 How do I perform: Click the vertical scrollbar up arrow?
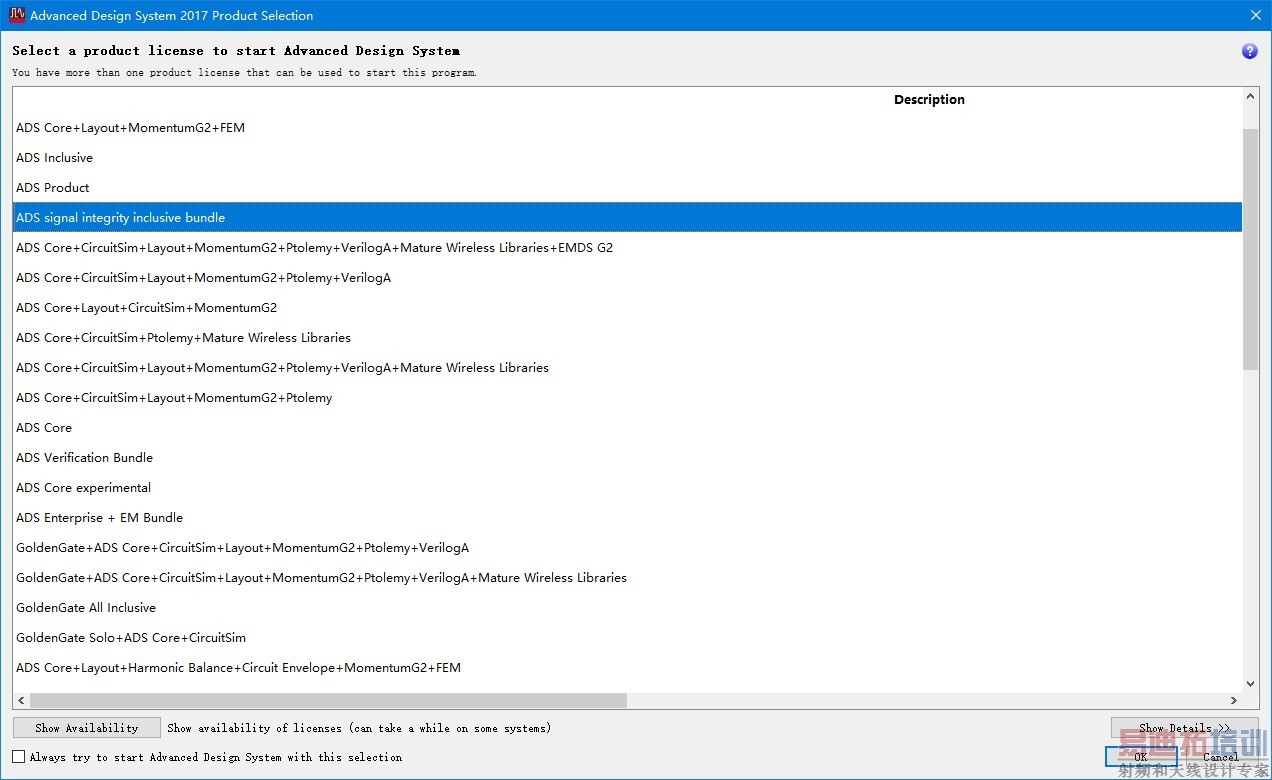1250,97
